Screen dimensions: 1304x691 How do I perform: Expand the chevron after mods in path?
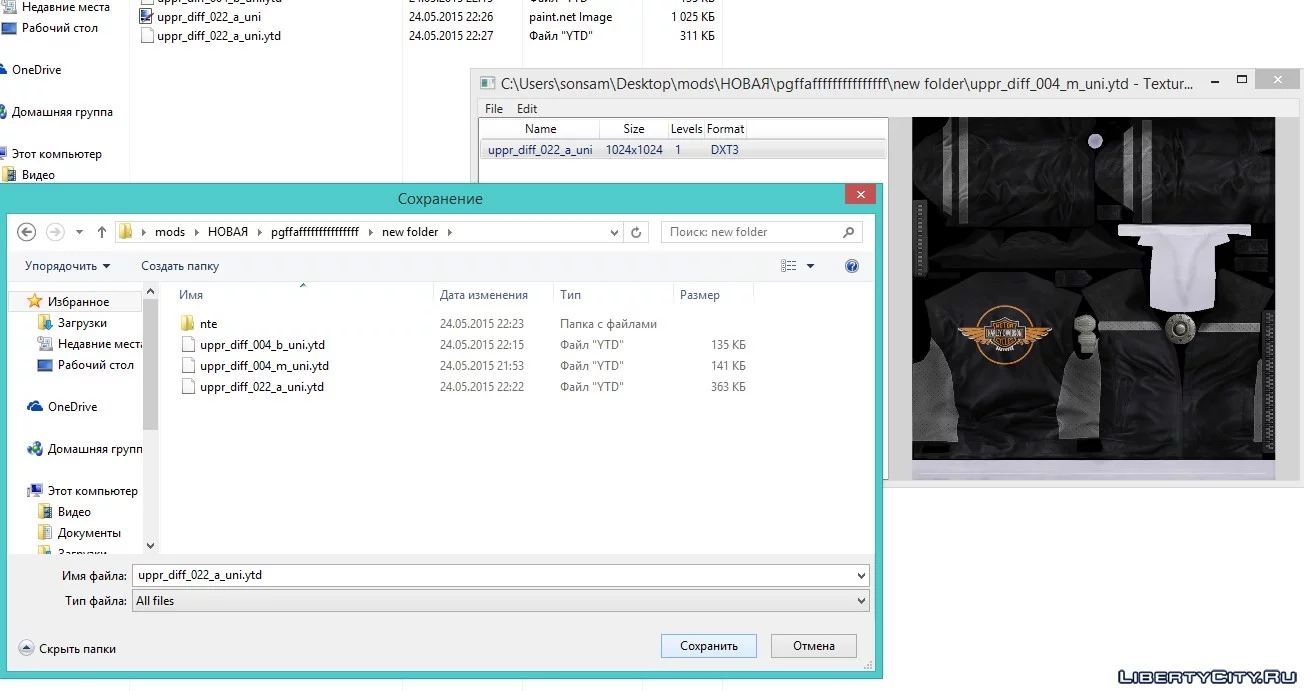(196, 232)
